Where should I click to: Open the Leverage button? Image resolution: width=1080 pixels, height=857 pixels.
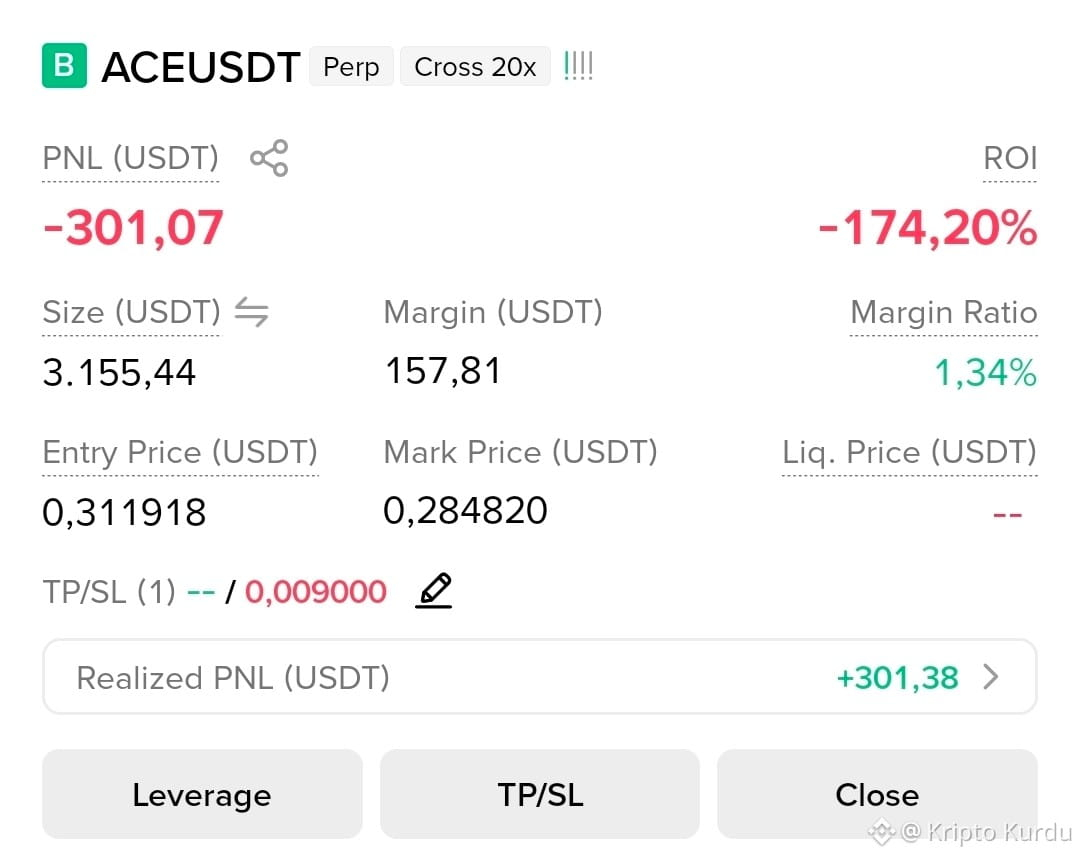[202, 794]
